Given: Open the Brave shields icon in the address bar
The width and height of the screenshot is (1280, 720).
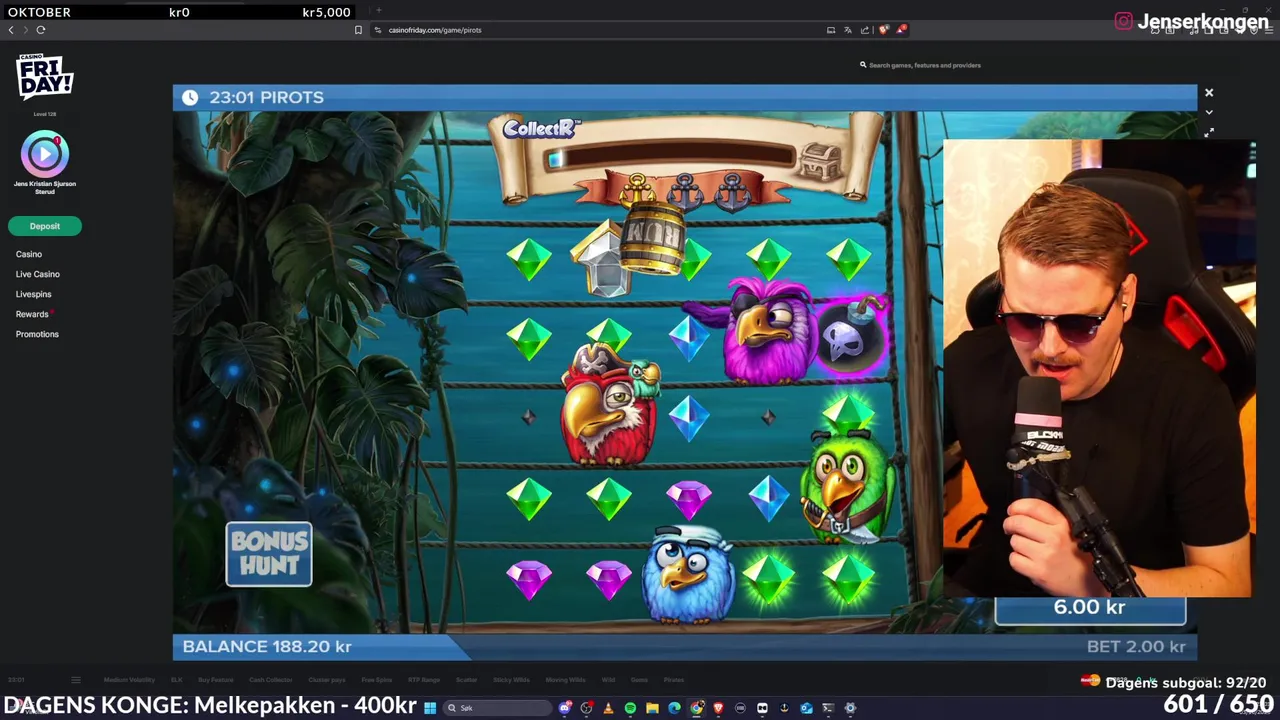Looking at the screenshot, I should [x=883, y=30].
